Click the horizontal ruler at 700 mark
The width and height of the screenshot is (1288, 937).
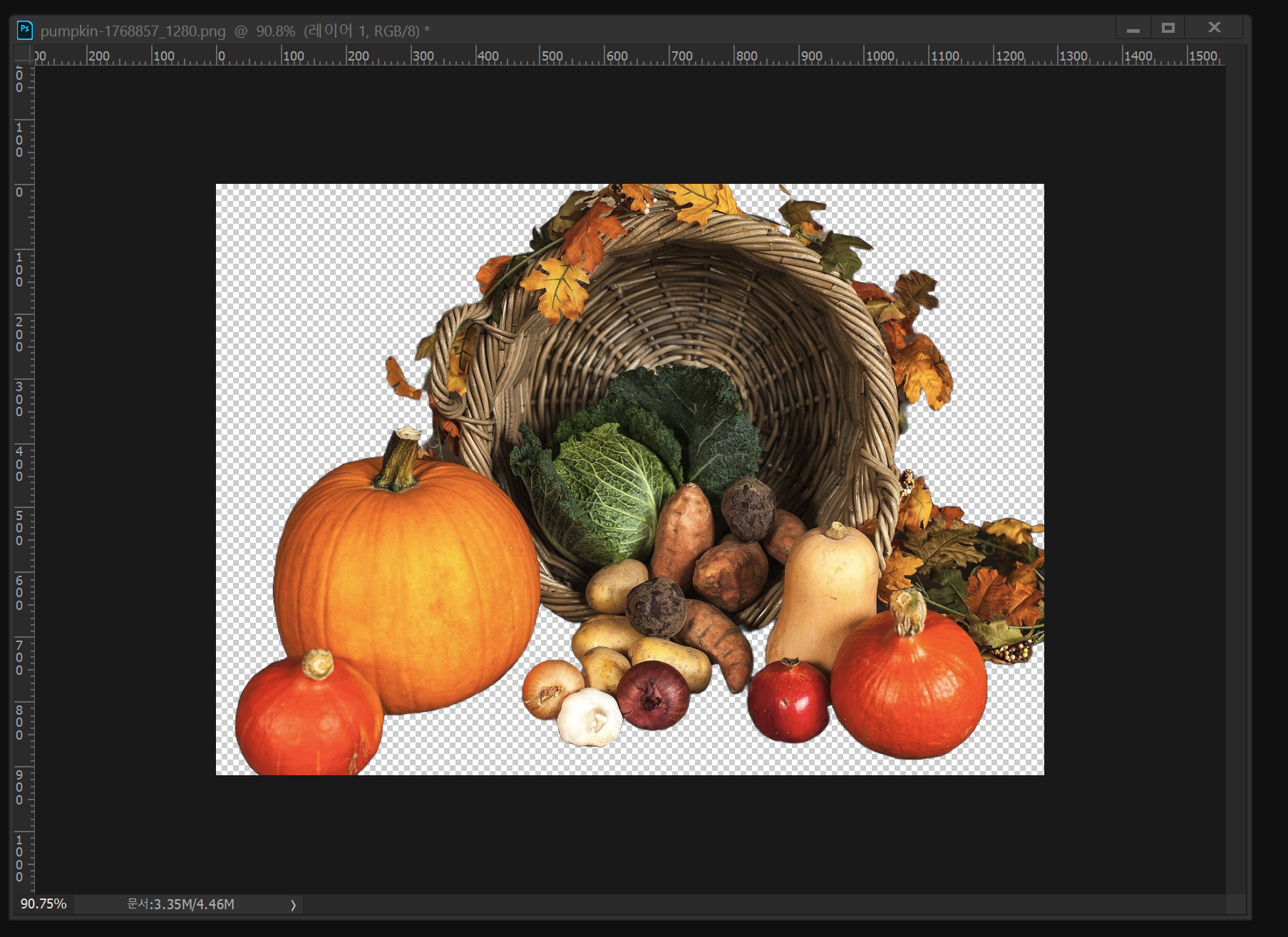point(680,56)
